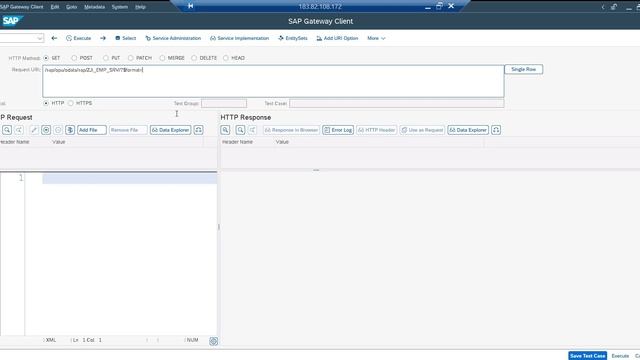
Task: Open the Metadata menu
Action: pyautogui.click(x=94, y=7)
